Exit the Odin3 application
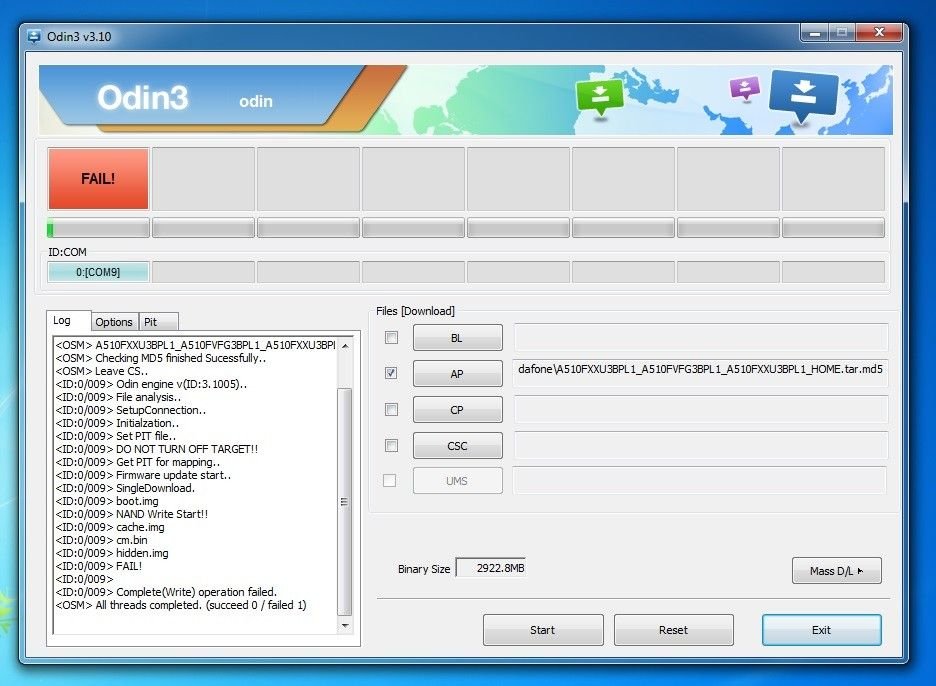Image resolution: width=936 pixels, height=686 pixels. tap(821, 630)
